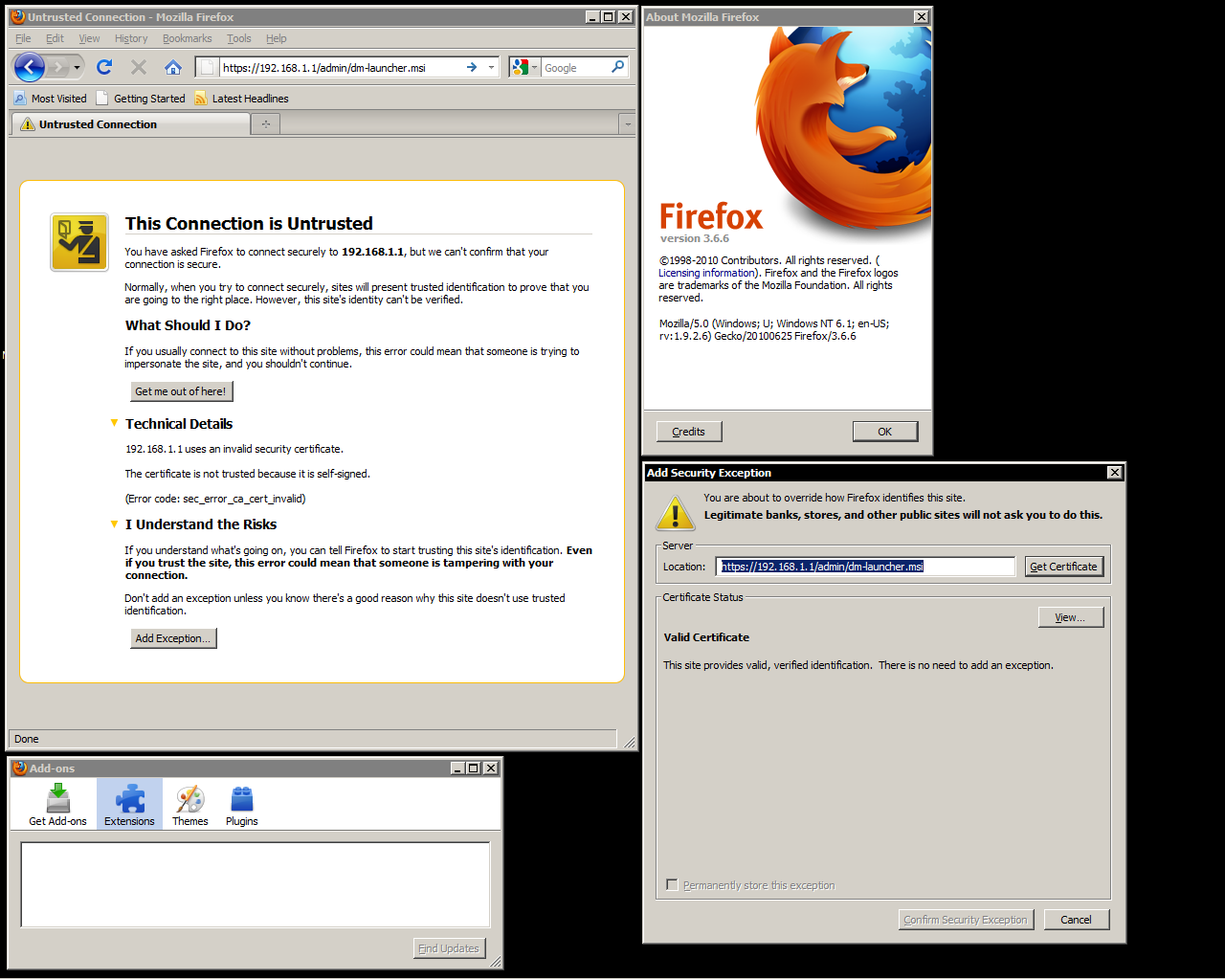Click the empty extensions list box
Screen dimensions: 1225x980
[x=256, y=884]
